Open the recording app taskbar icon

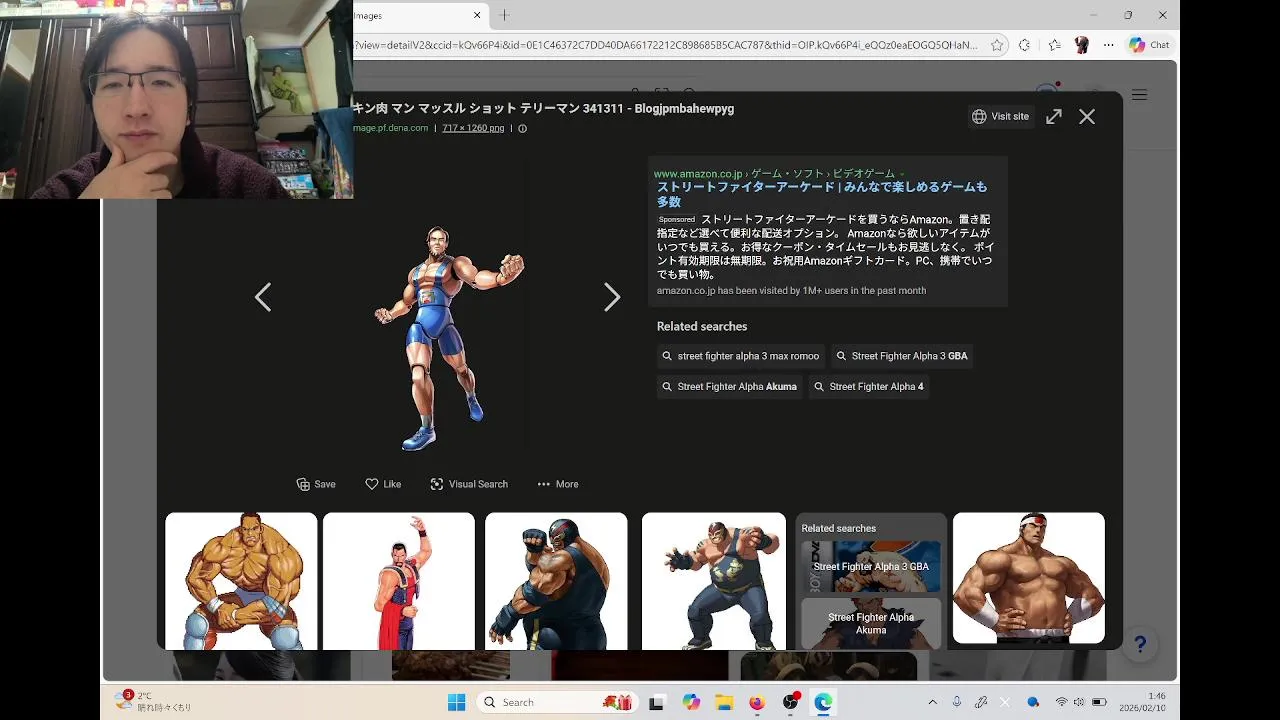tap(790, 702)
